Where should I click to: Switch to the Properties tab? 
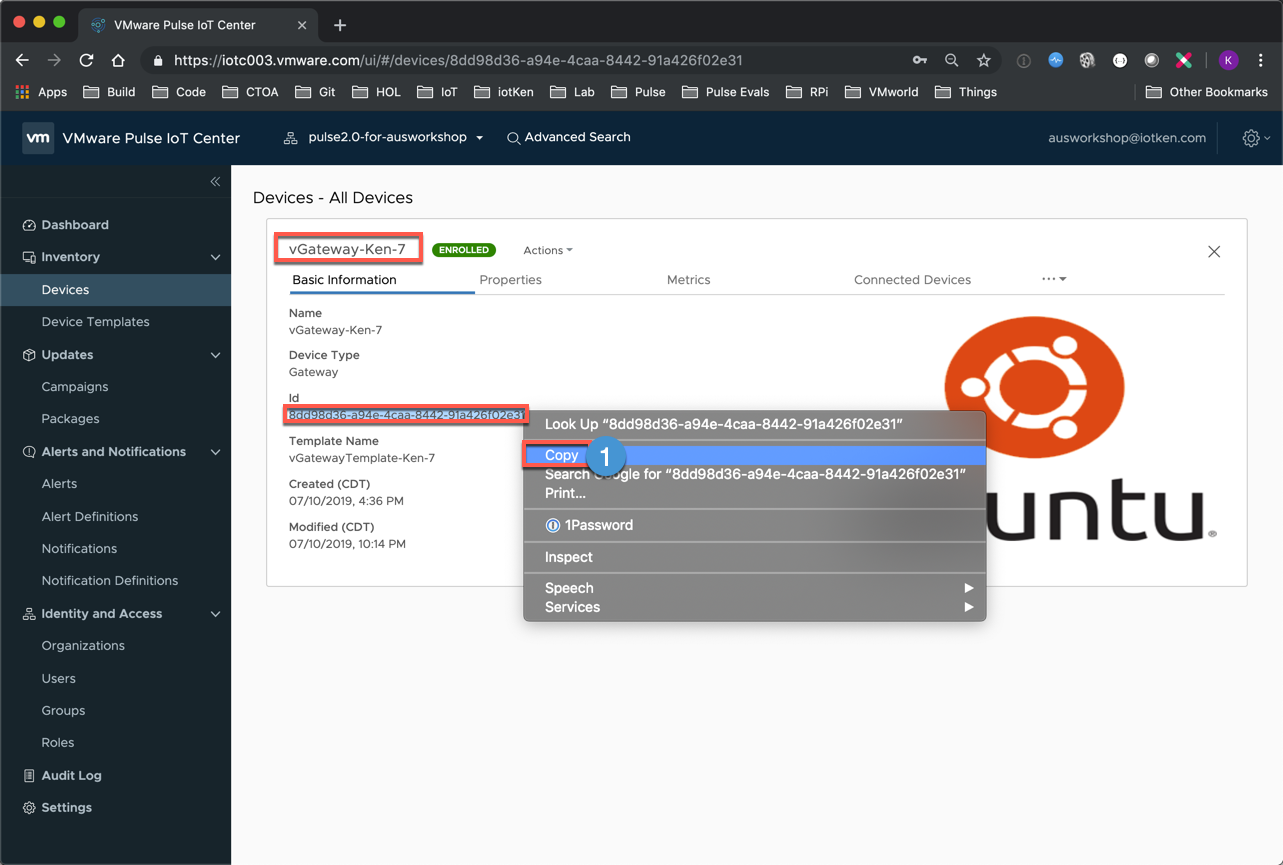tap(510, 280)
